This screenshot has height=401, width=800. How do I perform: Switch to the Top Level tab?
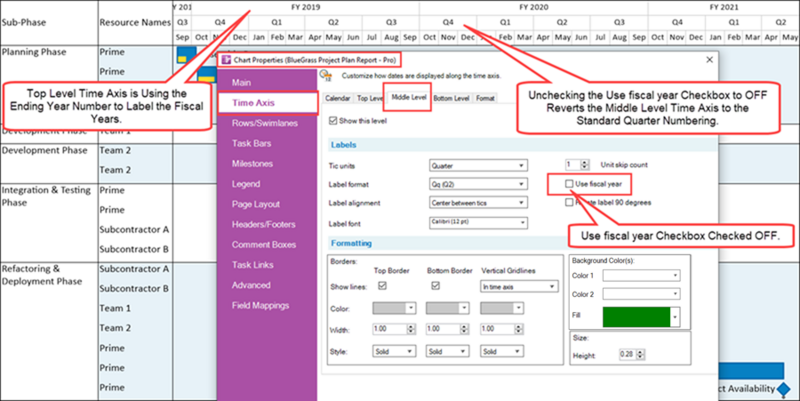click(x=369, y=98)
